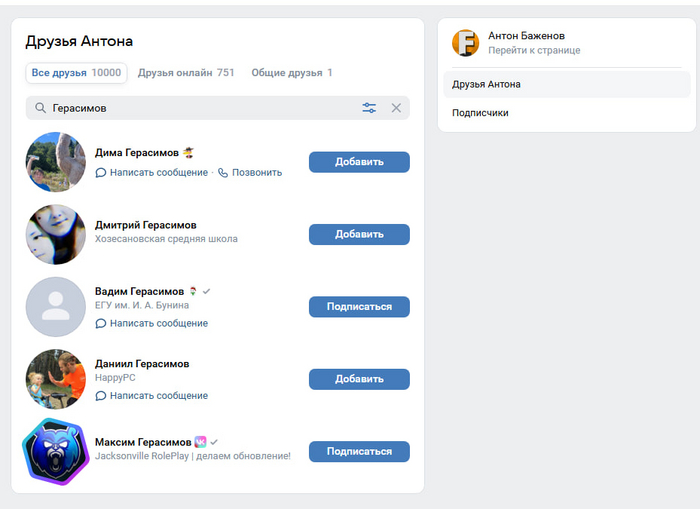The height and width of the screenshot is (509, 700).
Task: Click Антон Баженов profile avatar icon
Action: click(466, 42)
